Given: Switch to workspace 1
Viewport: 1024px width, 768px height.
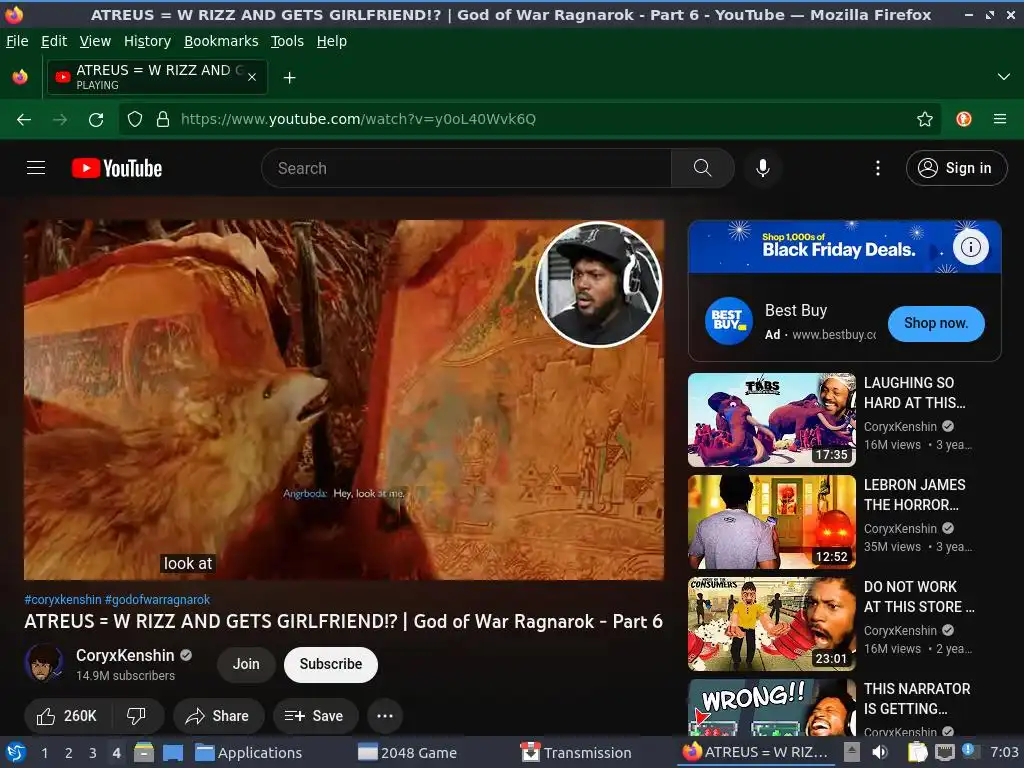Looking at the screenshot, I should click(44, 753).
